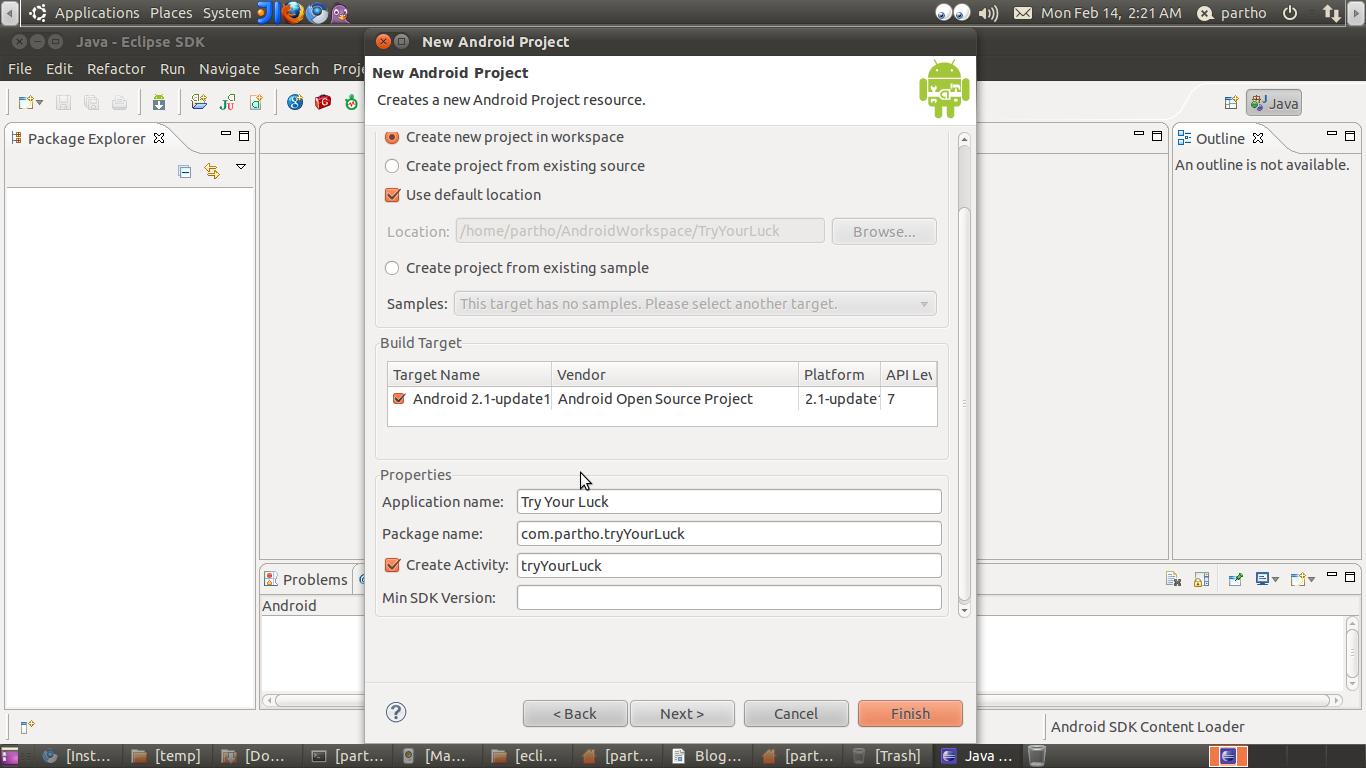Click the Application name input field
This screenshot has height=768, width=1366.
(729, 502)
